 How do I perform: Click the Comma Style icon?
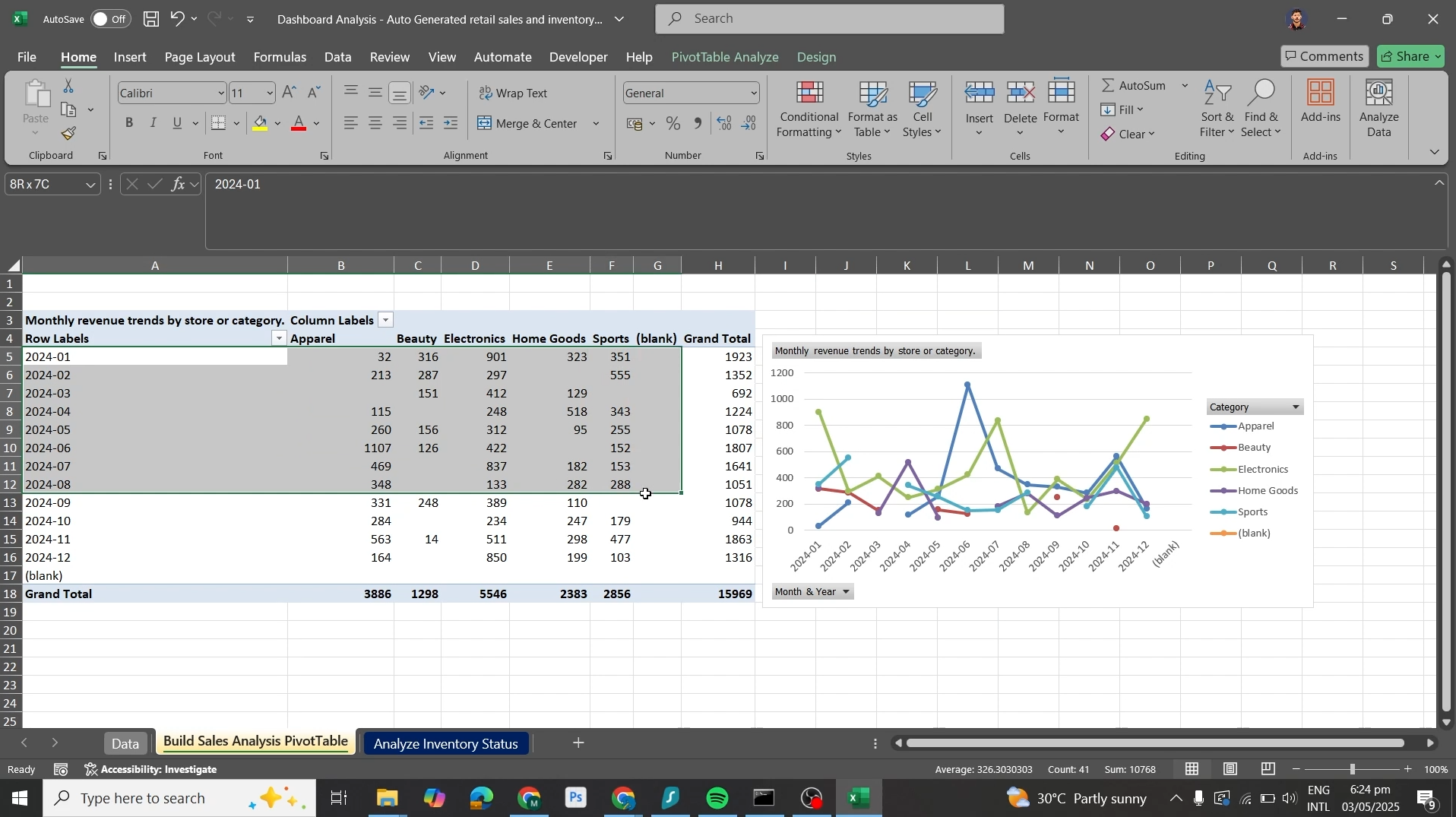point(698,124)
